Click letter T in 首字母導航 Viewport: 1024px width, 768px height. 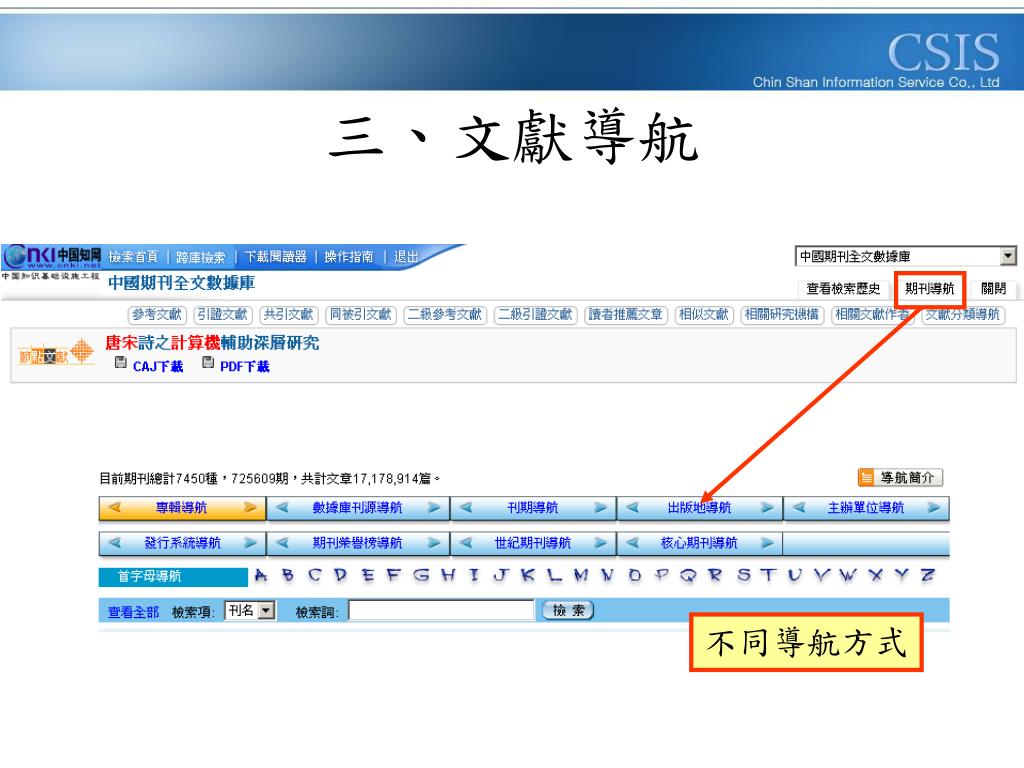tap(768, 576)
